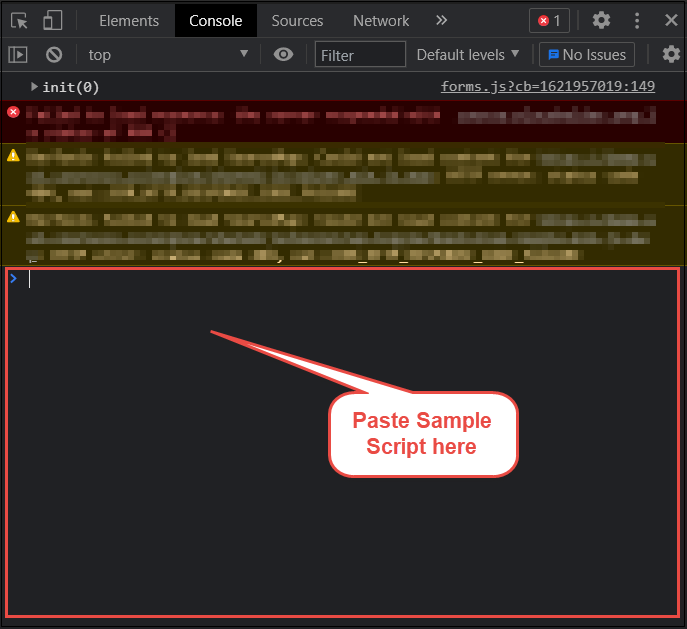Click the red error icon in log
The height and width of the screenshot is (629, 687).
pos(13,112)
